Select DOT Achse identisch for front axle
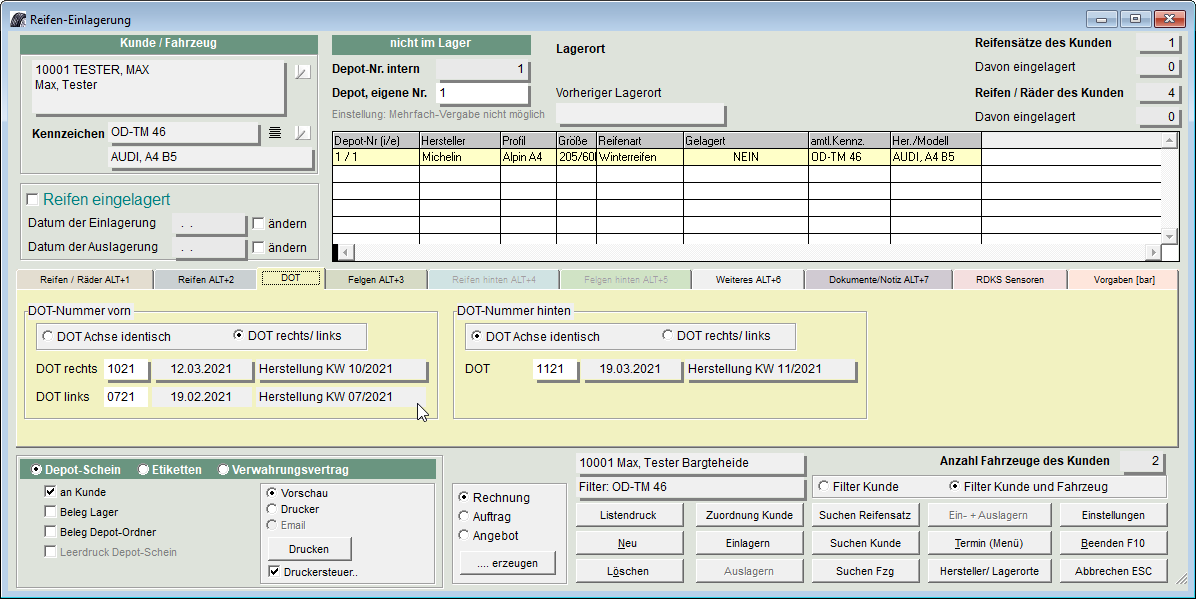This screenshot has width=1196, height=599. pos(48,337)
